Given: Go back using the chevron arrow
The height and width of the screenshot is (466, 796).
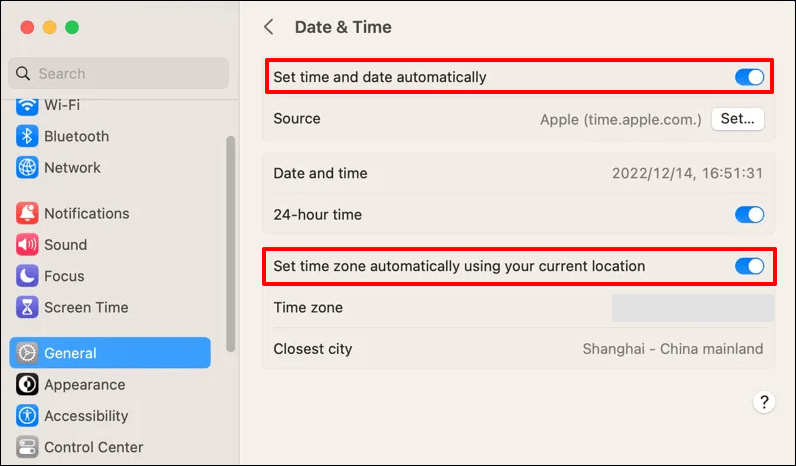Looking at the screenshot, I should click(268, 27).
